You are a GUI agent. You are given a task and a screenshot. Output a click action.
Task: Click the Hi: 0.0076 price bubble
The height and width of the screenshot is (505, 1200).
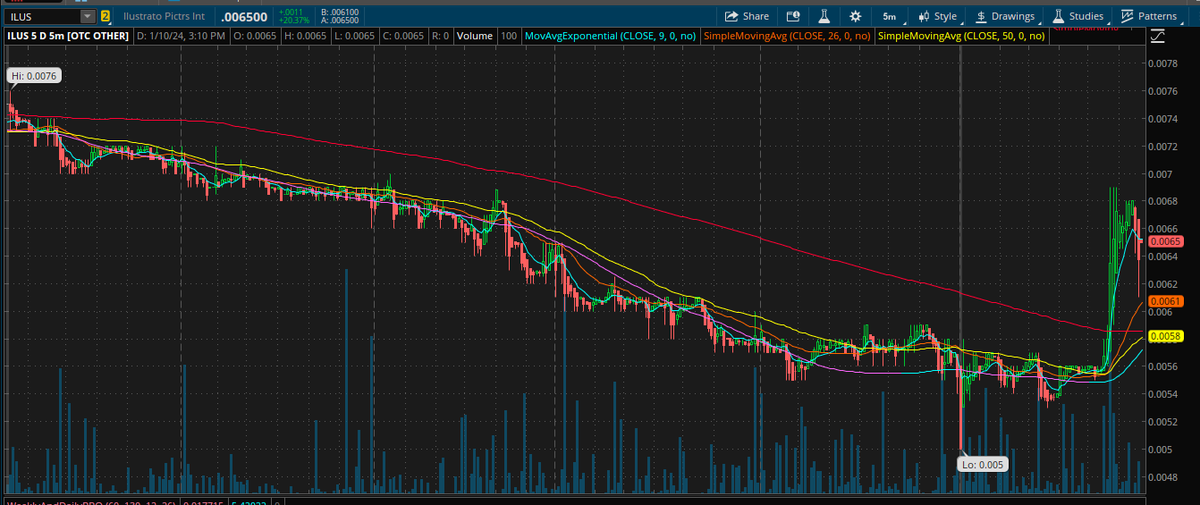35,76
